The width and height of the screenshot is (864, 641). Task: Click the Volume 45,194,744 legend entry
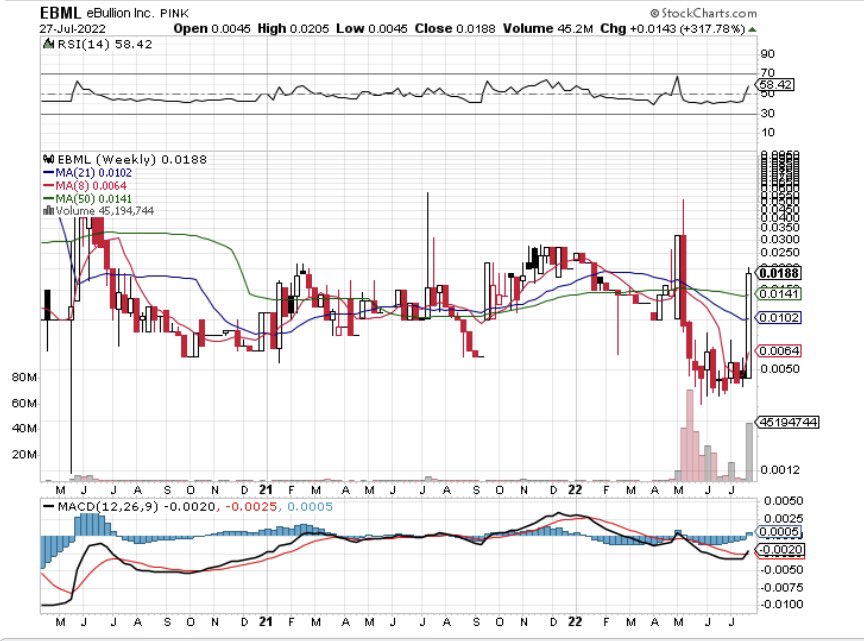(x=105, y=211)
